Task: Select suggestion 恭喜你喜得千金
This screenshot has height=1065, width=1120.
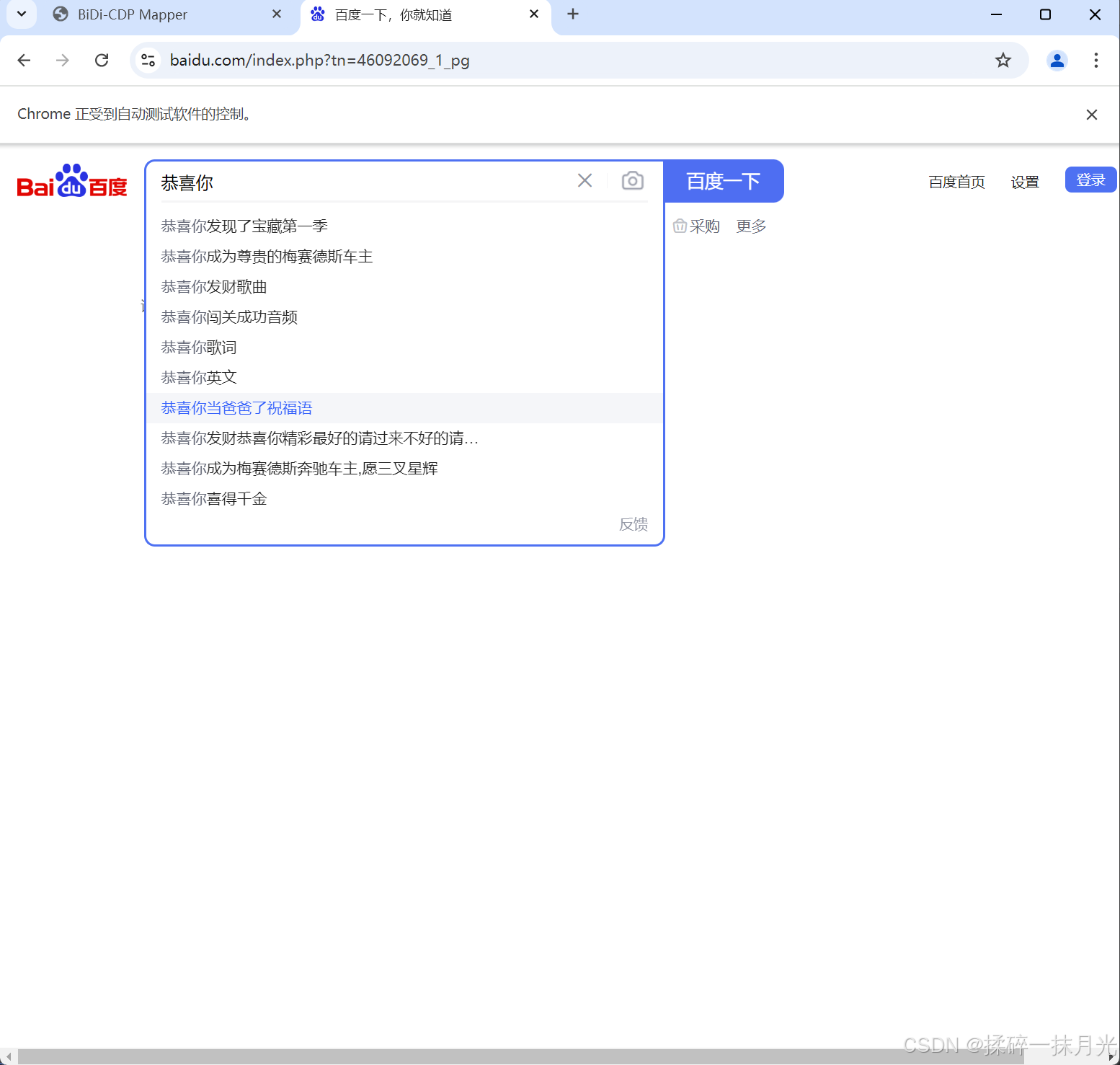Action: [x=404, y=499]
